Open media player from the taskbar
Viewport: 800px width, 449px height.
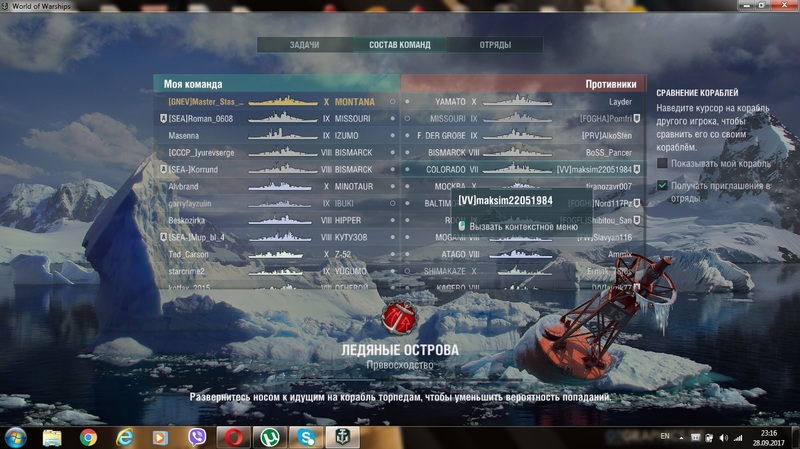pyautogui.click(x=160, y=437)
